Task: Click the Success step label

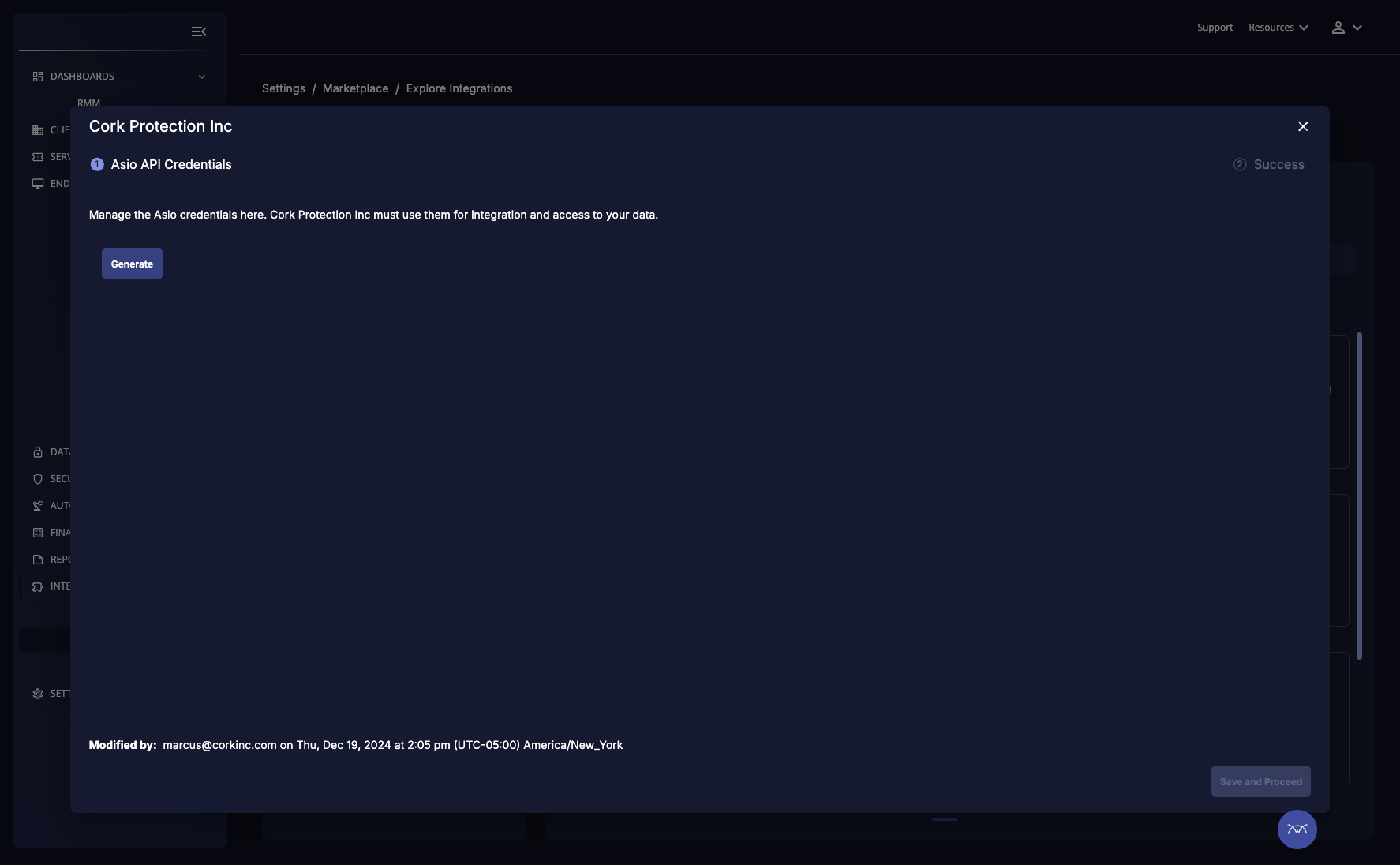Action: (x=1278, y=164)
